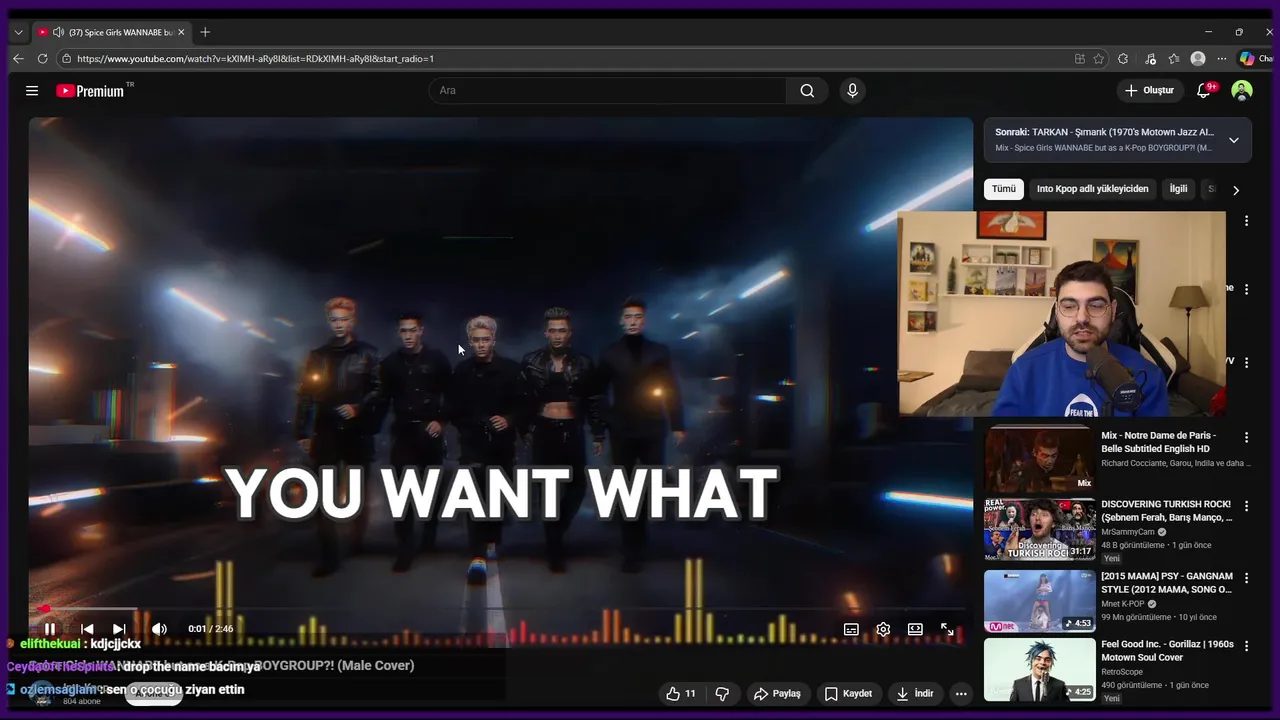The height and width of the screenshot is (720, 1280).
Task: Open browser media control icon
Action: 1150,59
